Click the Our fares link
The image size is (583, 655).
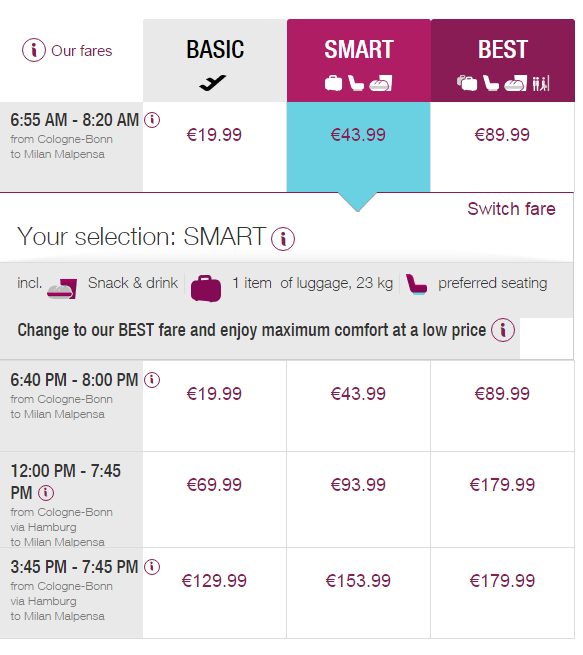click(82, 51)
